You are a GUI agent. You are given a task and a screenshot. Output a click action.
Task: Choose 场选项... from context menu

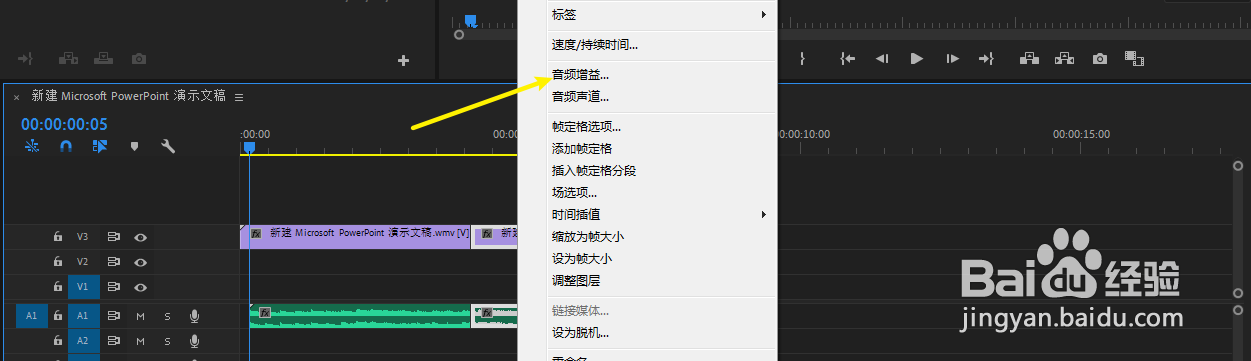(x=647, y=192)
